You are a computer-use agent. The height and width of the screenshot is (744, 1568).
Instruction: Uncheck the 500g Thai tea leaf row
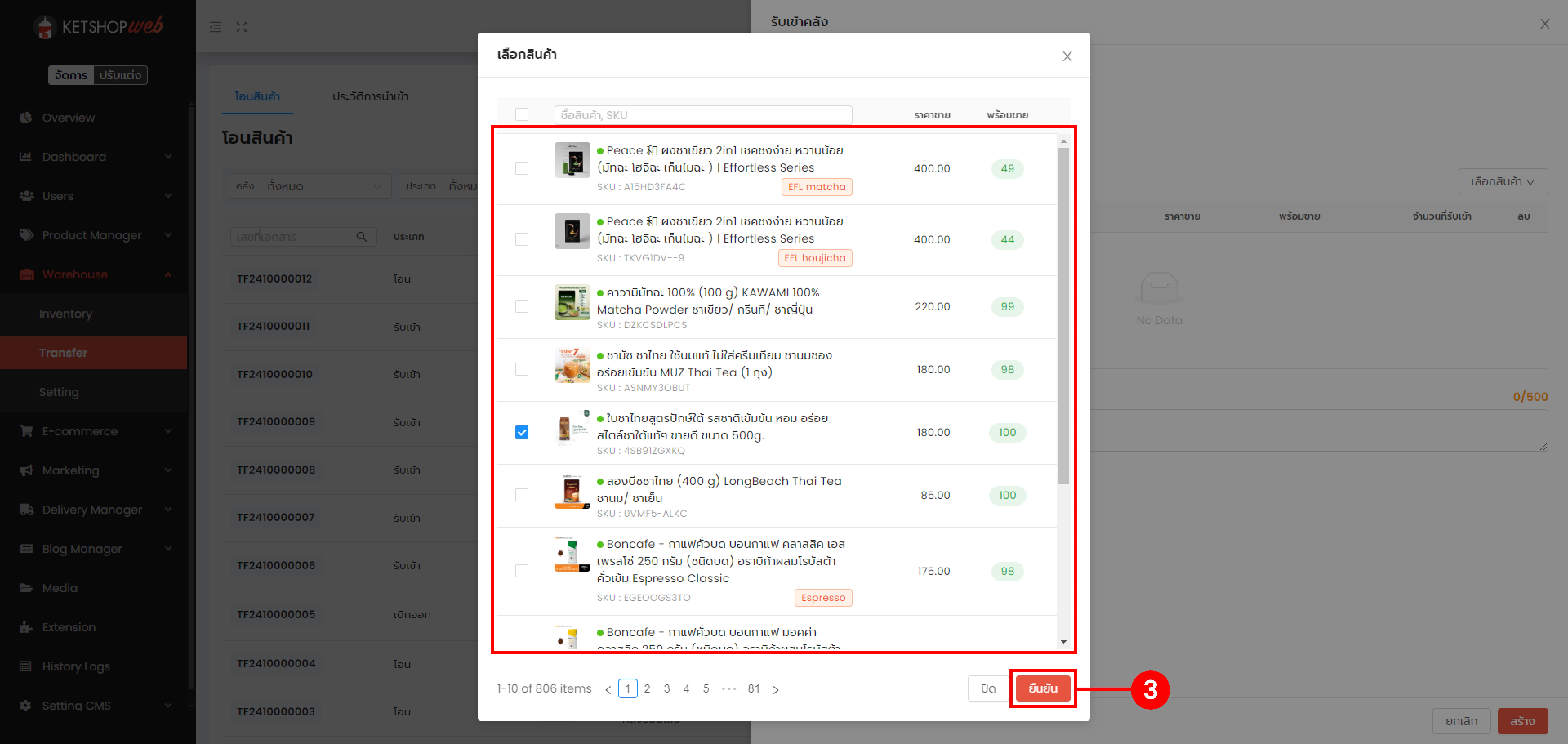coord(522,432)
